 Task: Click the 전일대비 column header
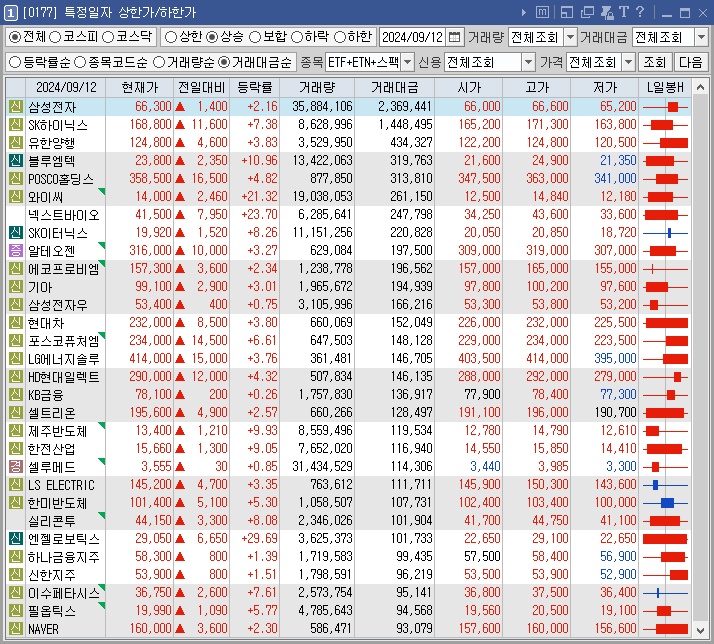pos(201,87)
